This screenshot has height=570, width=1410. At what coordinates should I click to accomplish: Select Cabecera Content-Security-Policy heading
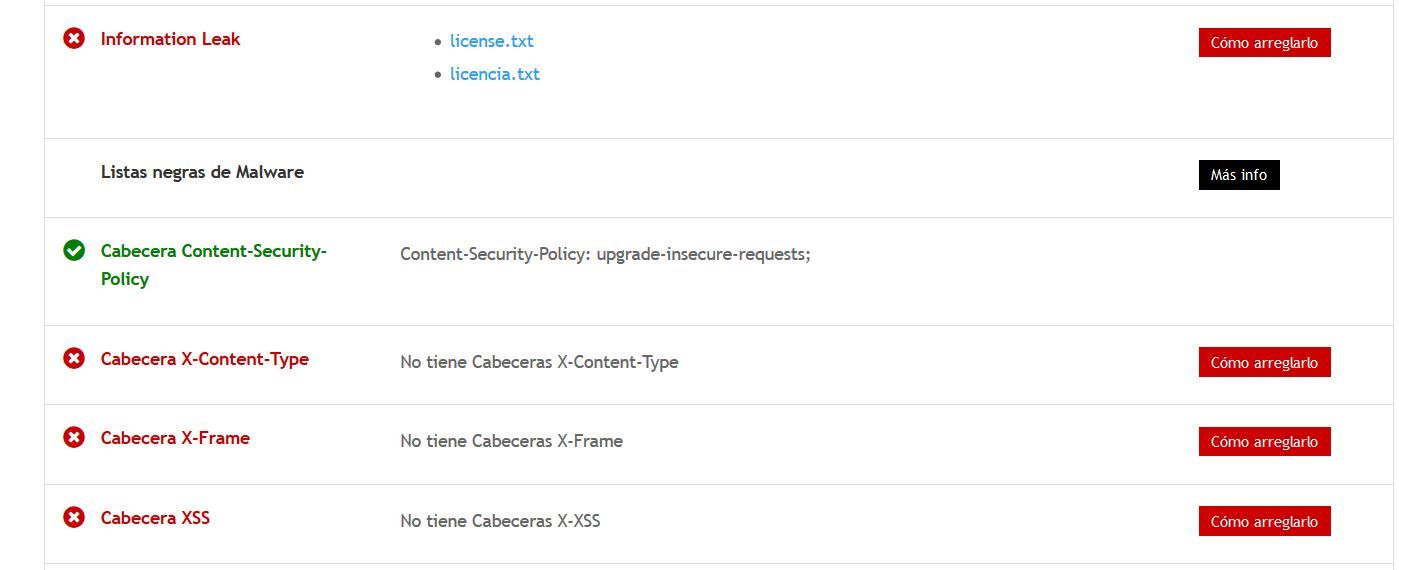(x=214, y=265)
